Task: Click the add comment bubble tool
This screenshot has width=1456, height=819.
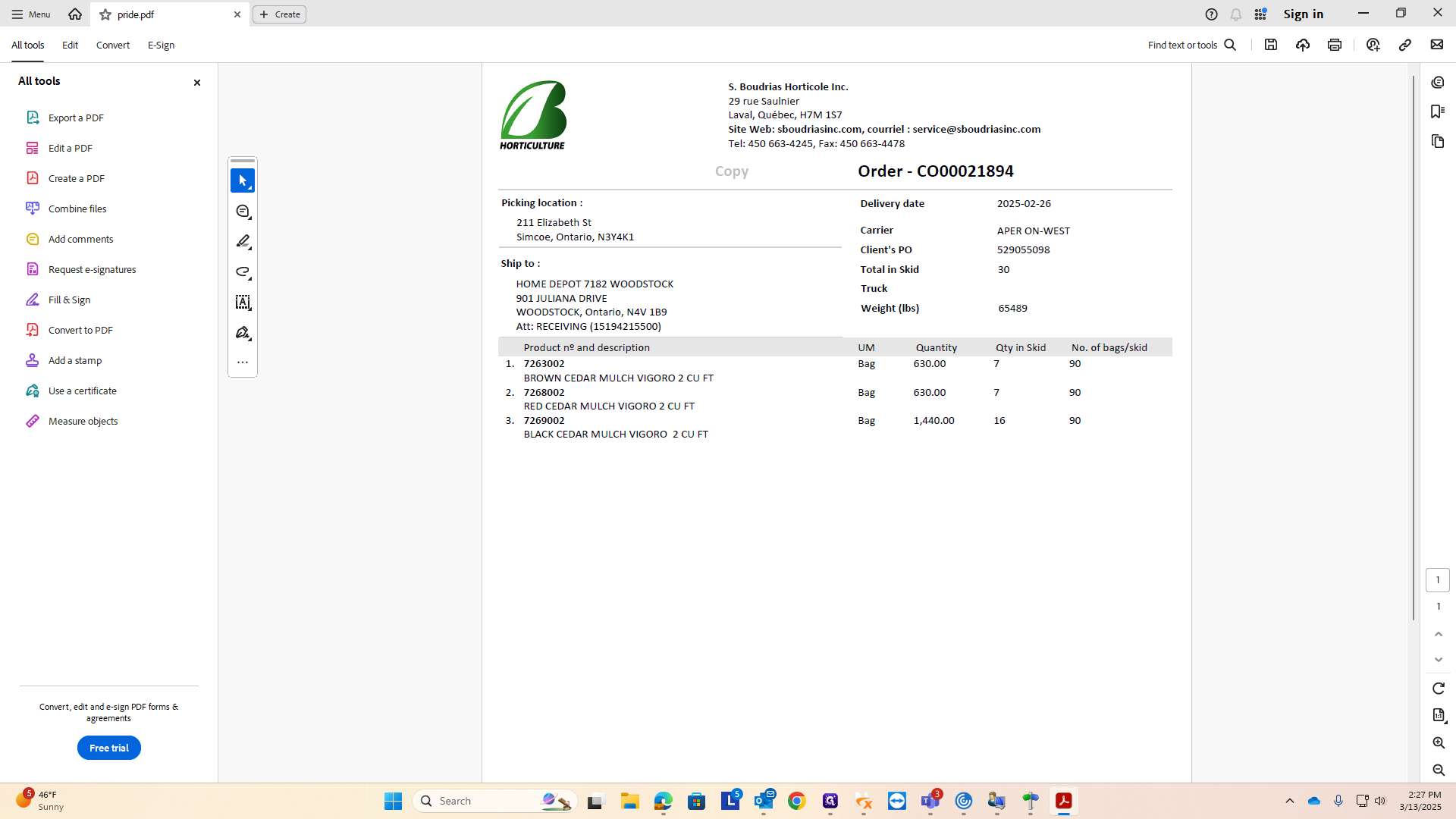Action: tap(243, 212)
